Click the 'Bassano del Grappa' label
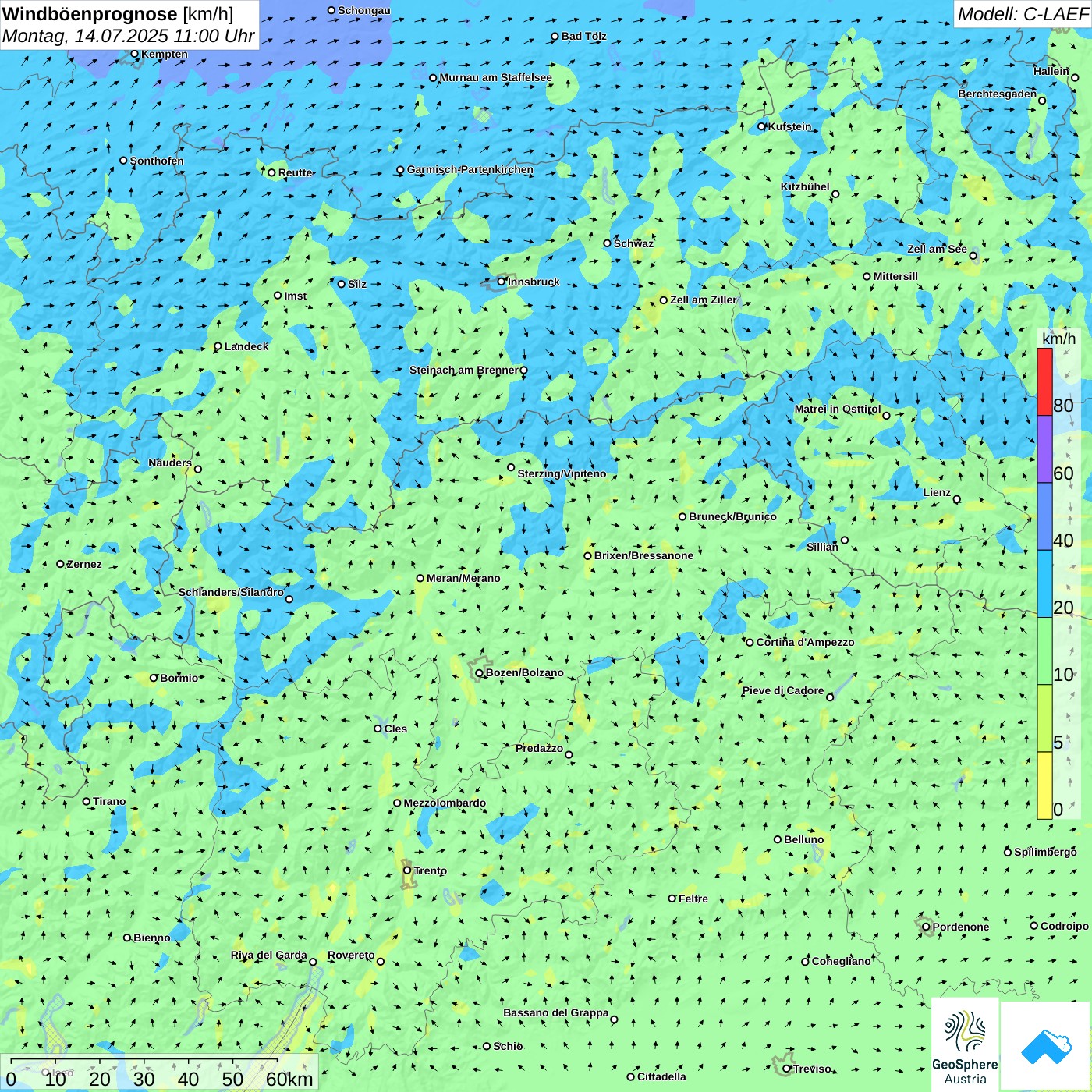 pyautogui.click(x=556, y=1012)
